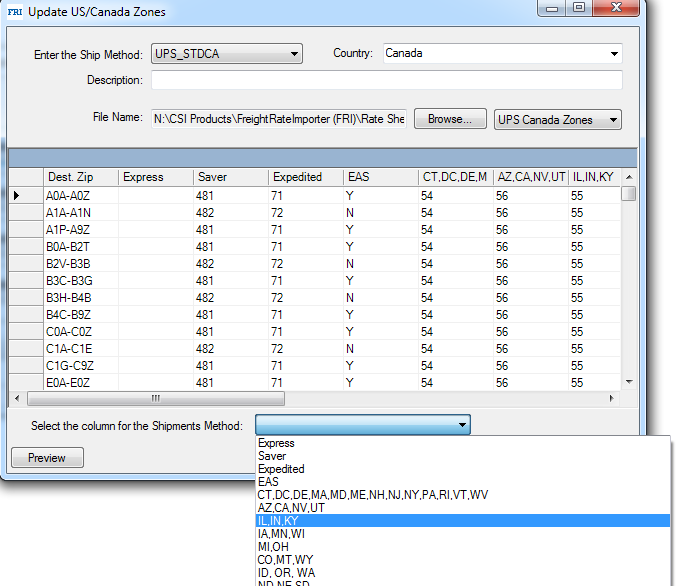The height and width of the screenshot is (586, 680).
Task: Open the Shipments Method column combo box
Action: click(x=362, y=425)
